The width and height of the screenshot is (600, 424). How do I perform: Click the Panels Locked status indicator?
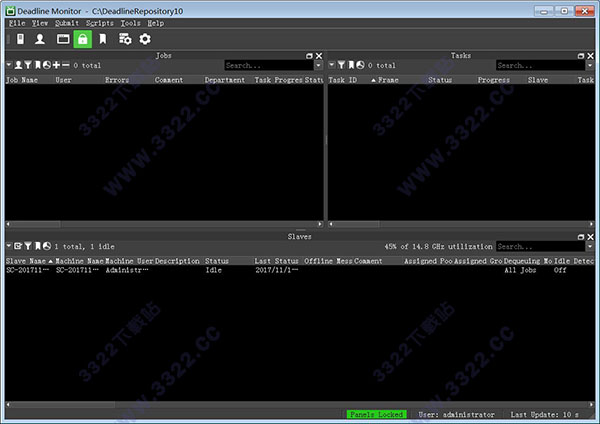tap(377, 414)
